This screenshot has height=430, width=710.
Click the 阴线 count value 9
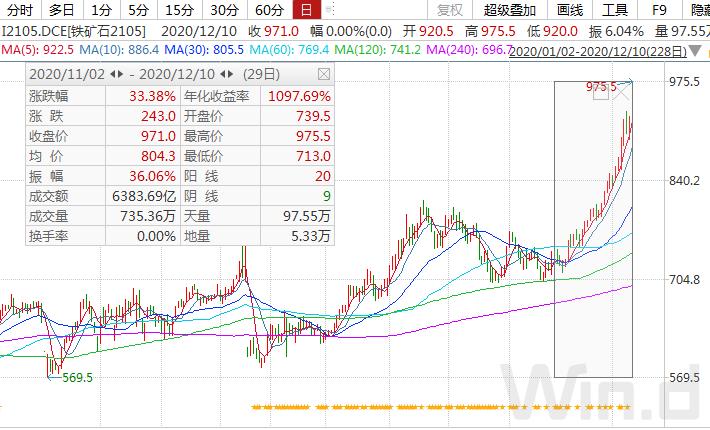[x=326, y=196]
